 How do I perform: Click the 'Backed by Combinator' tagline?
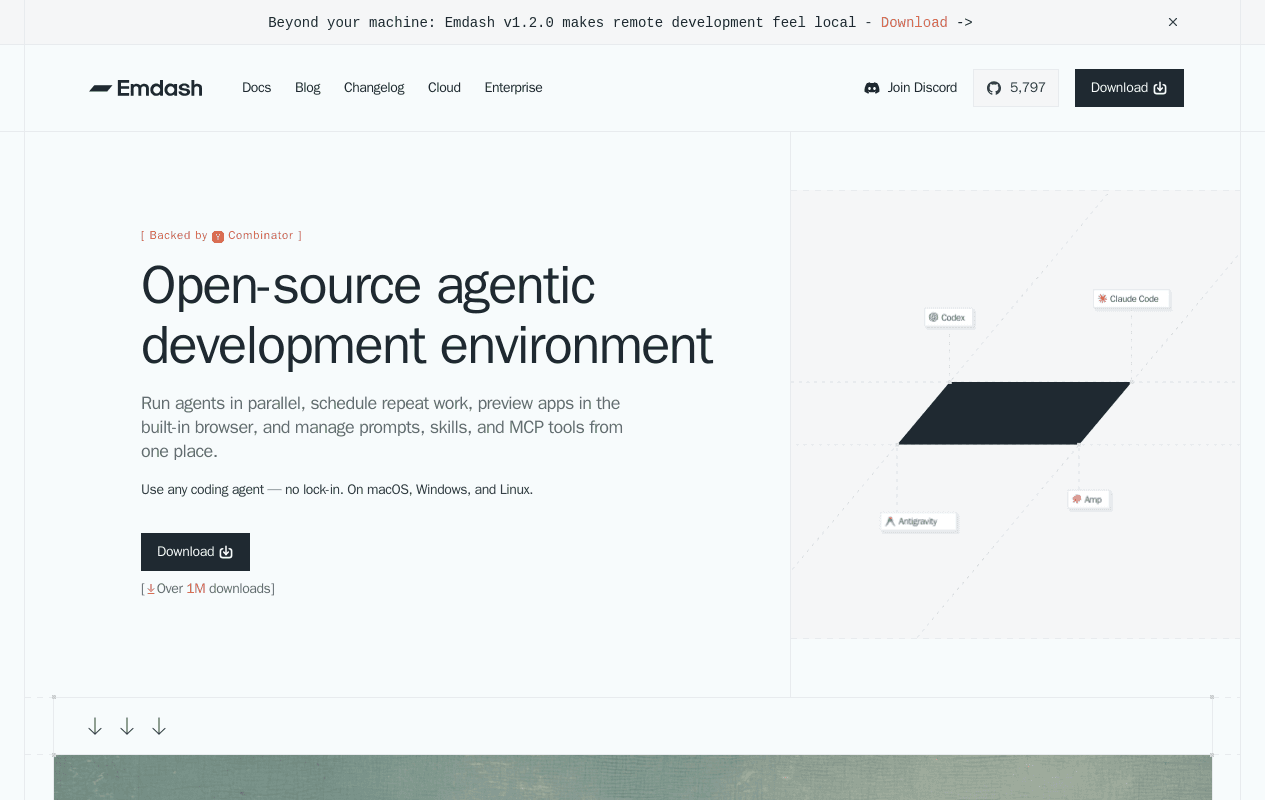click(x=221, y=236)
